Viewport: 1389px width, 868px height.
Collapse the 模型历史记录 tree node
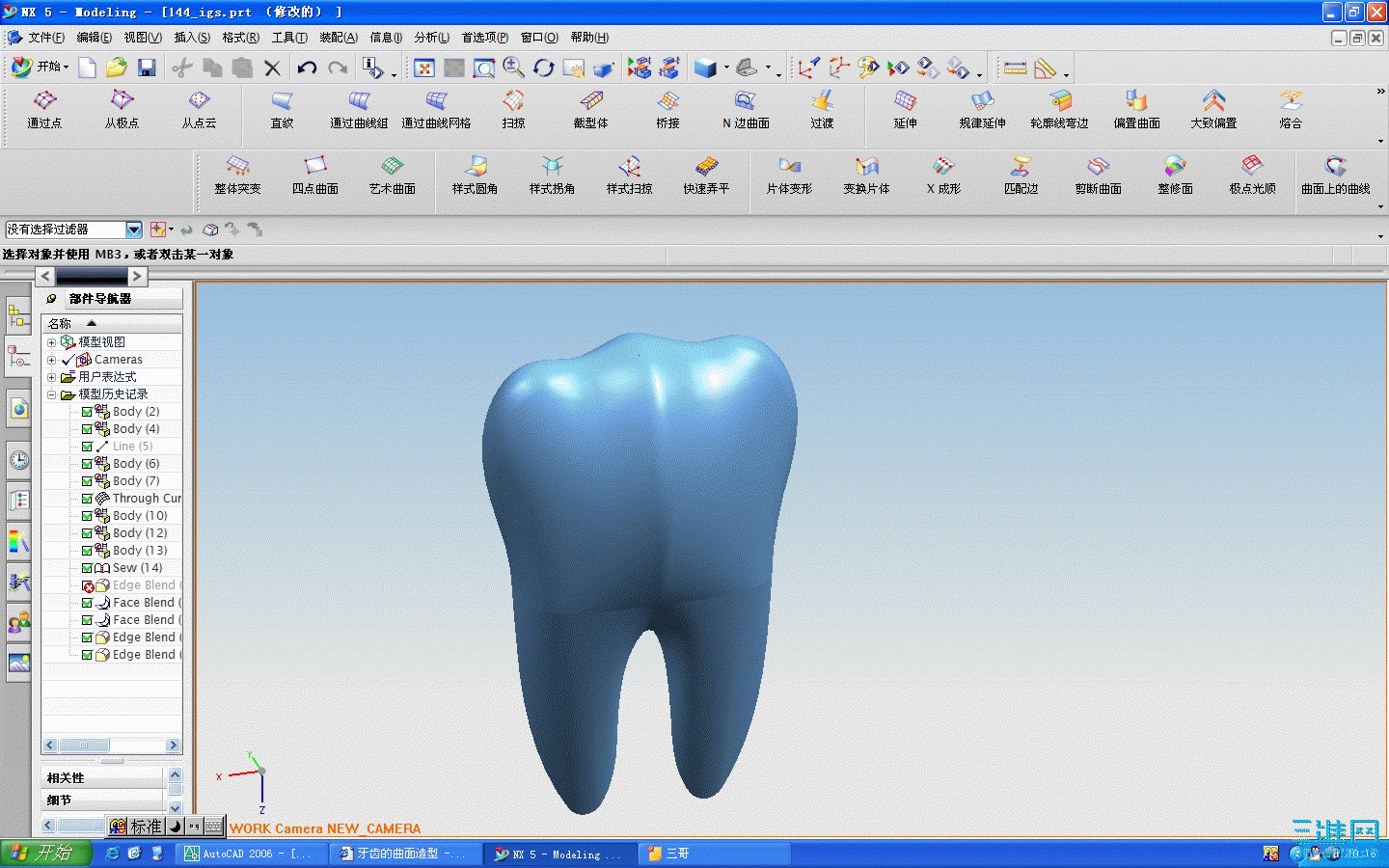tap(52, 394)
